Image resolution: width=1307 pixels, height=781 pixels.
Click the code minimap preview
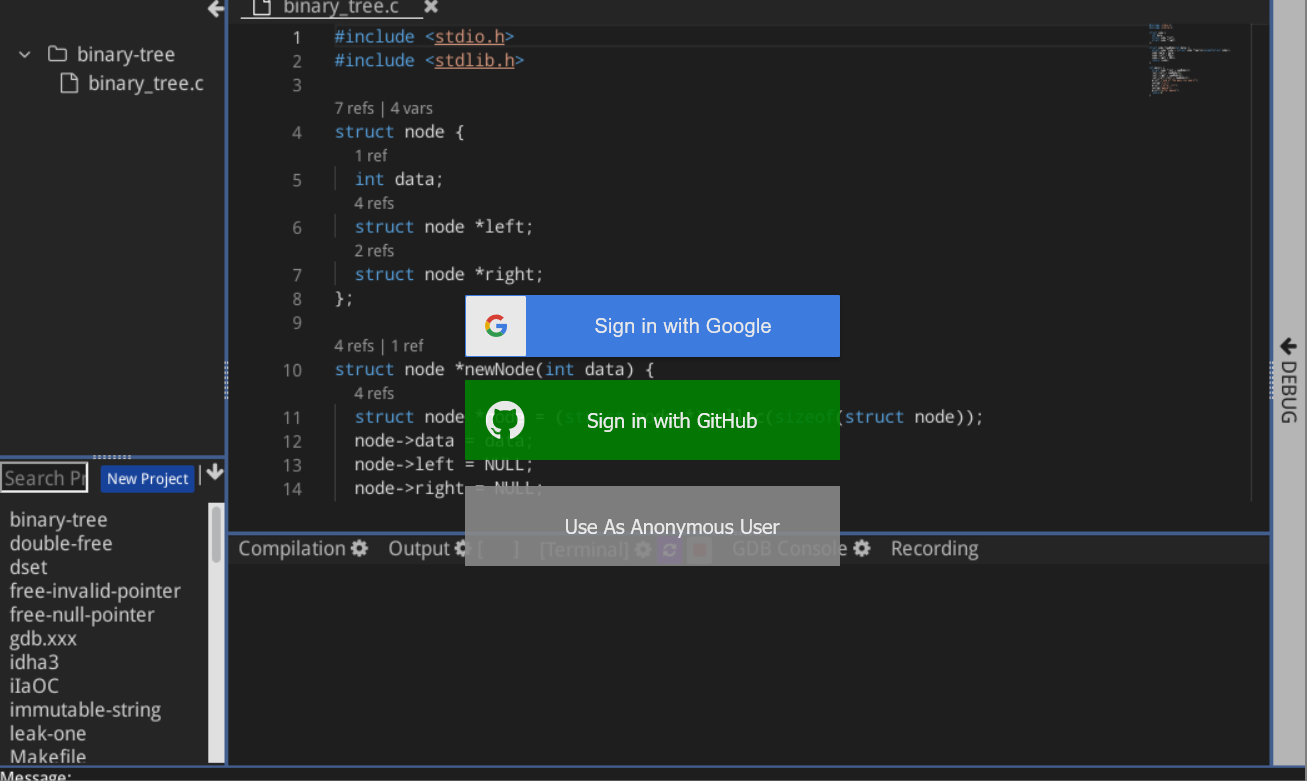pos(1190,60)
